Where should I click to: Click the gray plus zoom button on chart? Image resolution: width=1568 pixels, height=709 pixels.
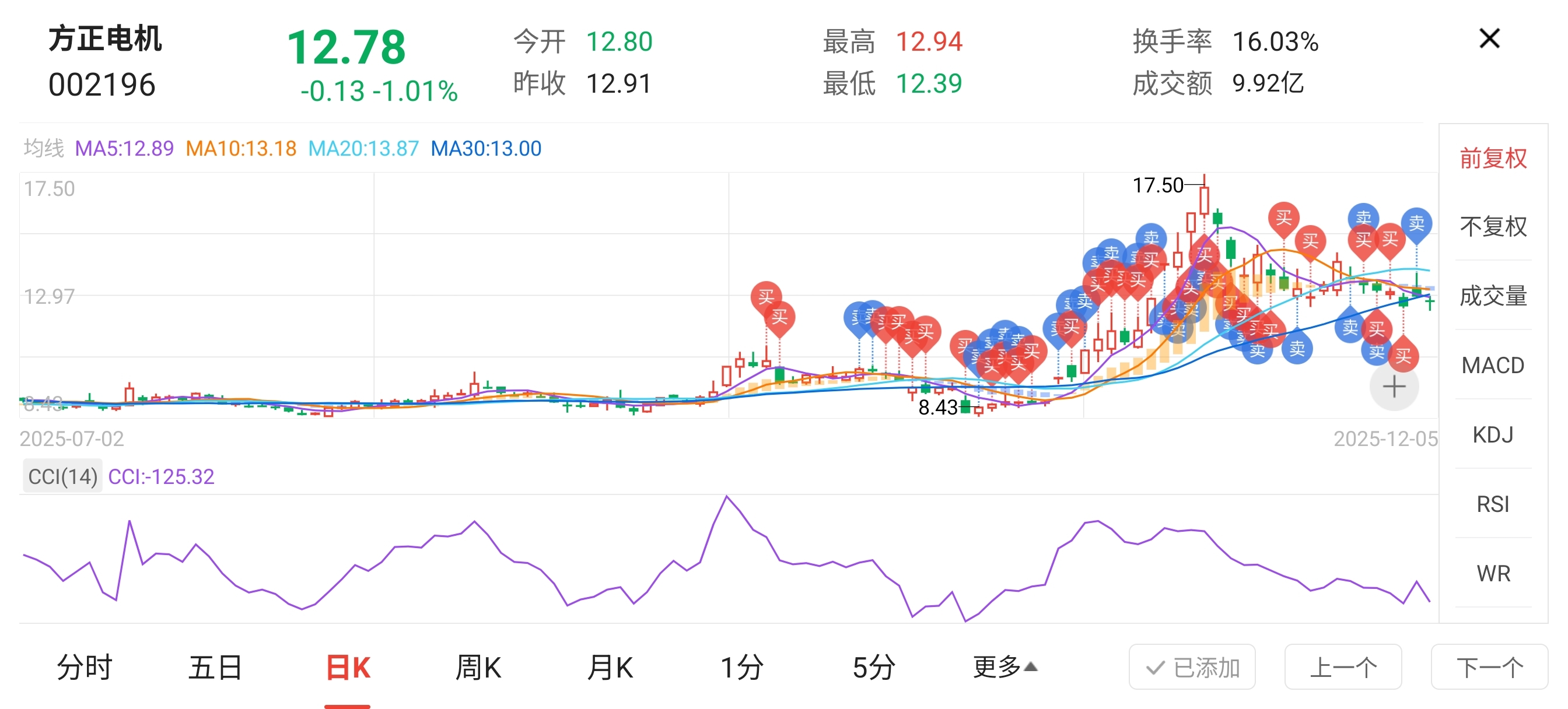(1394, 387)
